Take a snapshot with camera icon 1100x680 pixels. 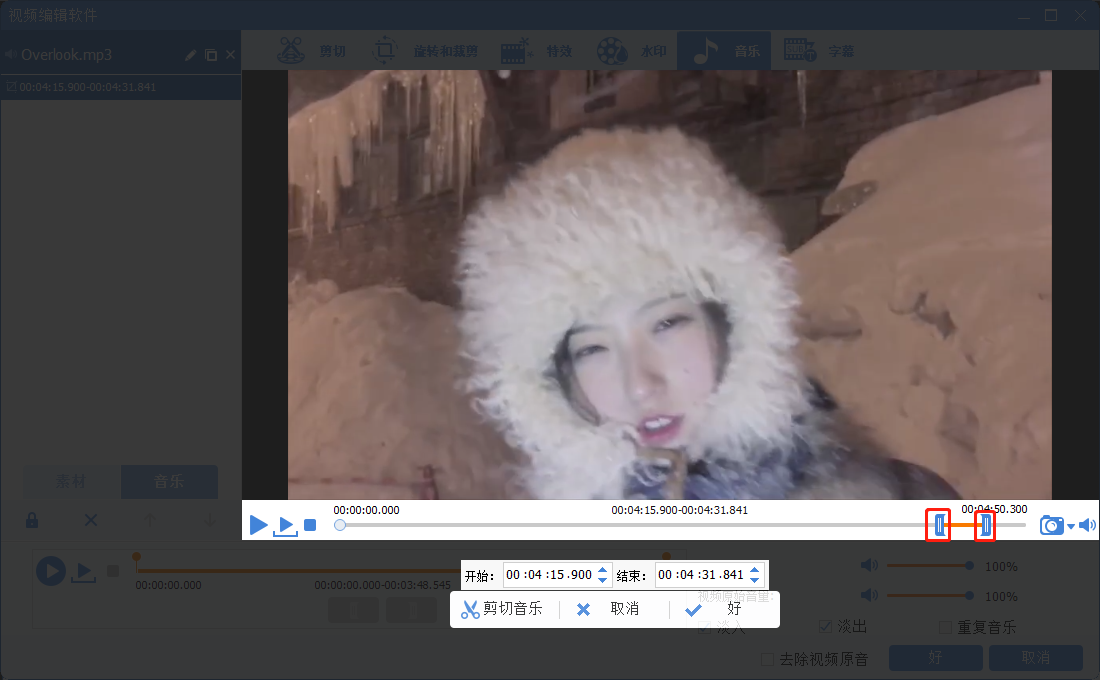(x=1052, y=525)
